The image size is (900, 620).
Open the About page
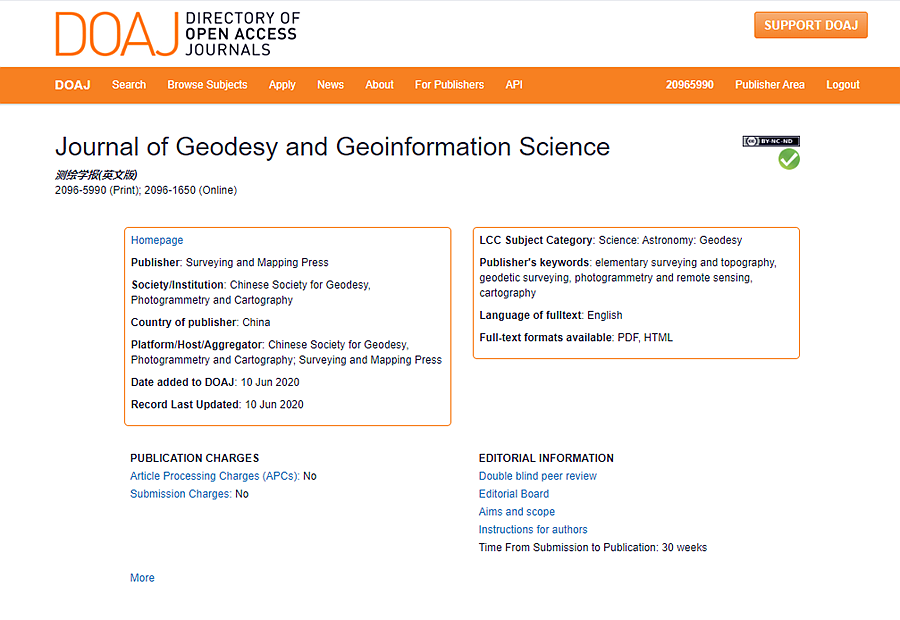pyautogui.click(x=379, y=85)
